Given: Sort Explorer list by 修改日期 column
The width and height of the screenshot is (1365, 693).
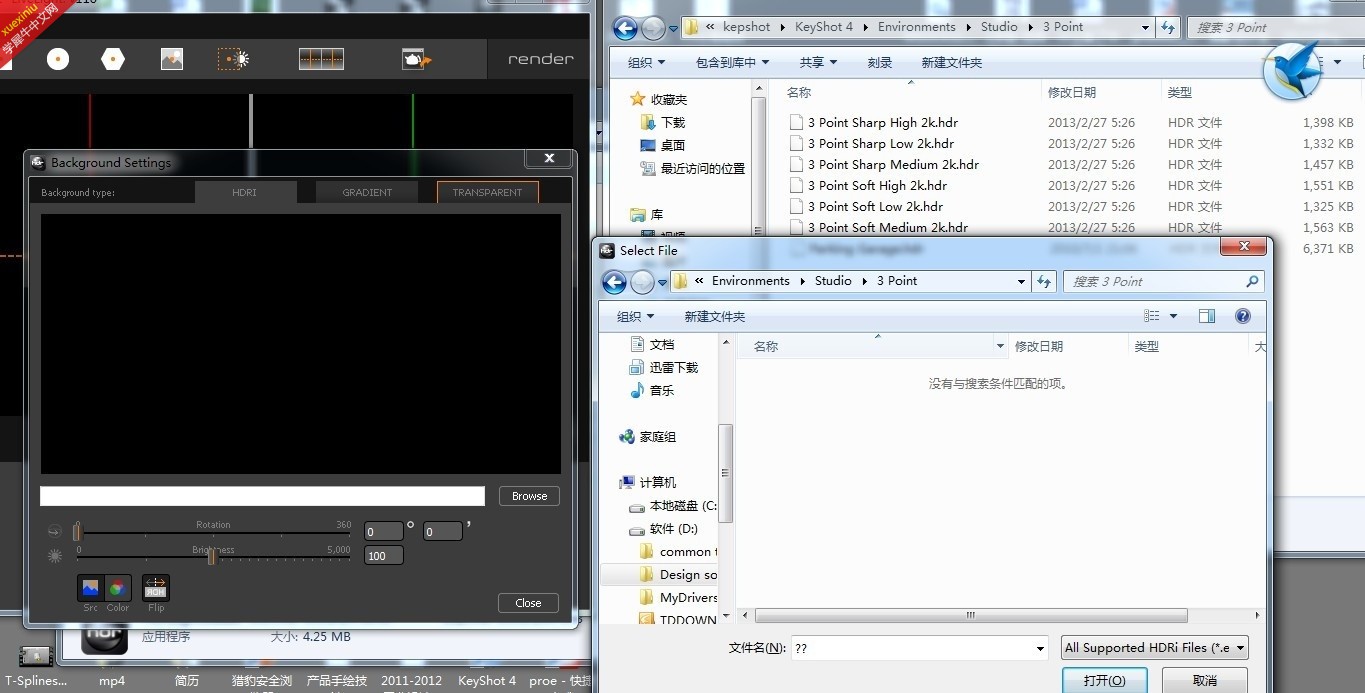Looking at the screenshot, I should coord(1072,92).
